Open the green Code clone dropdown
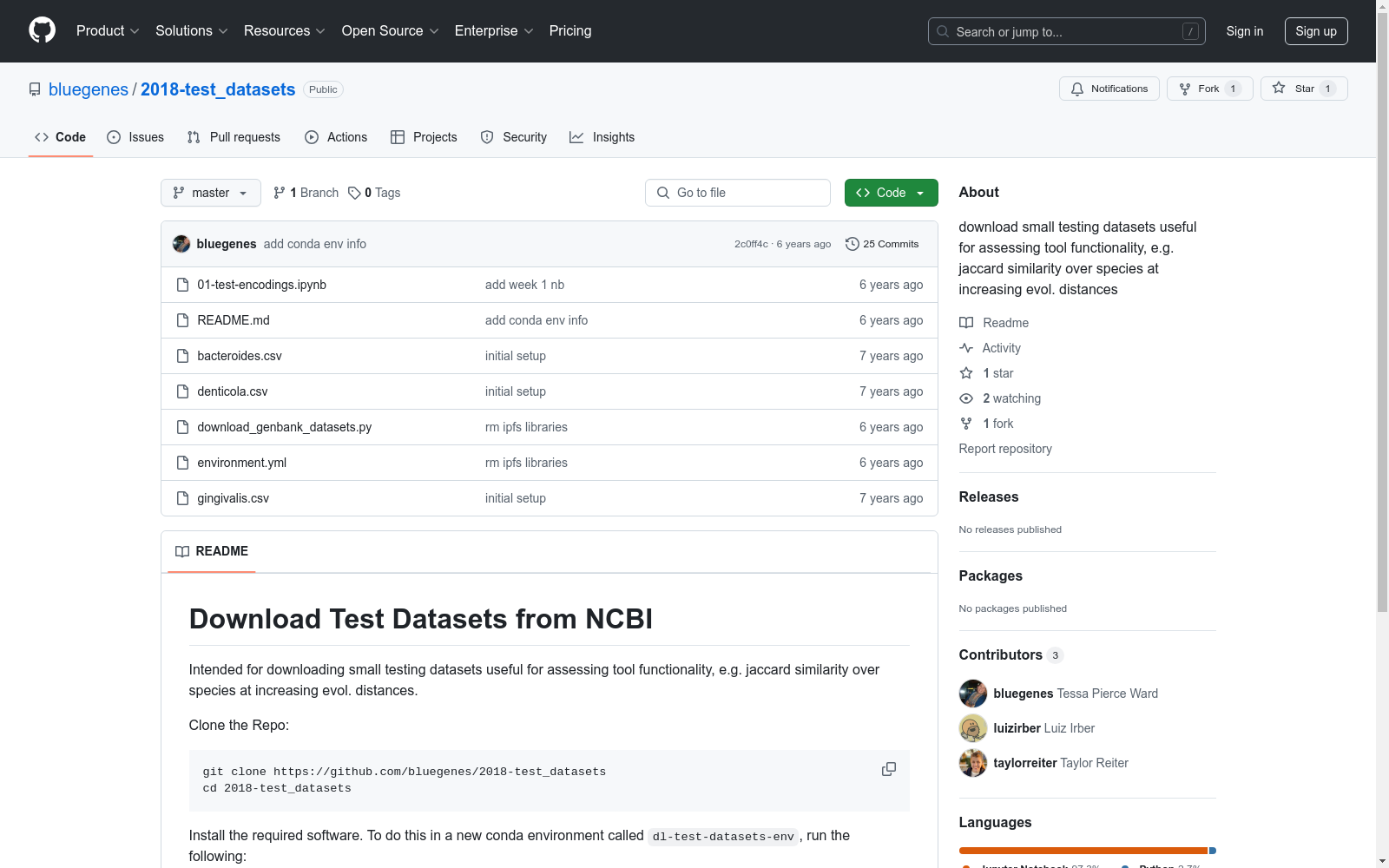The height and width of the screenshot is (868, 1389). 892,193
